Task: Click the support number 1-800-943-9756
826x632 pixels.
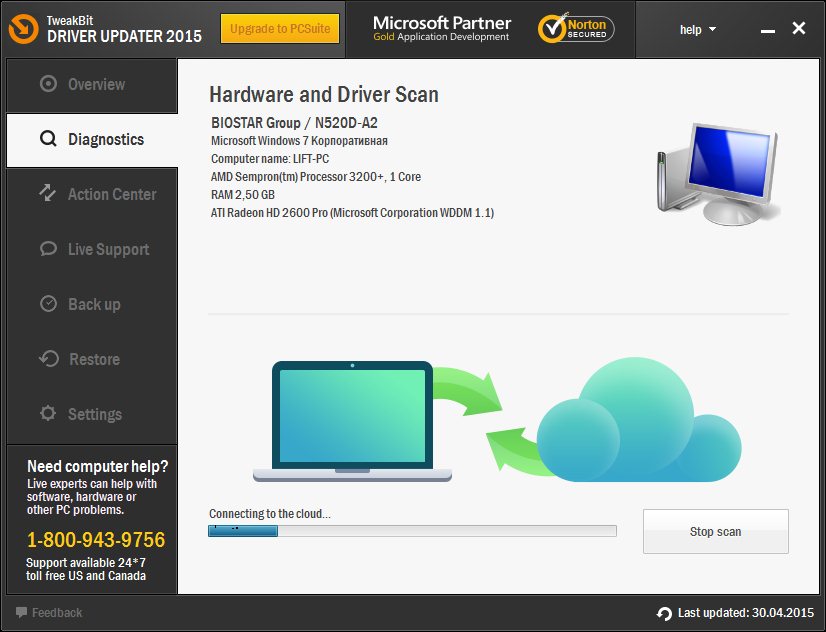Action: (x=96, y=540)
